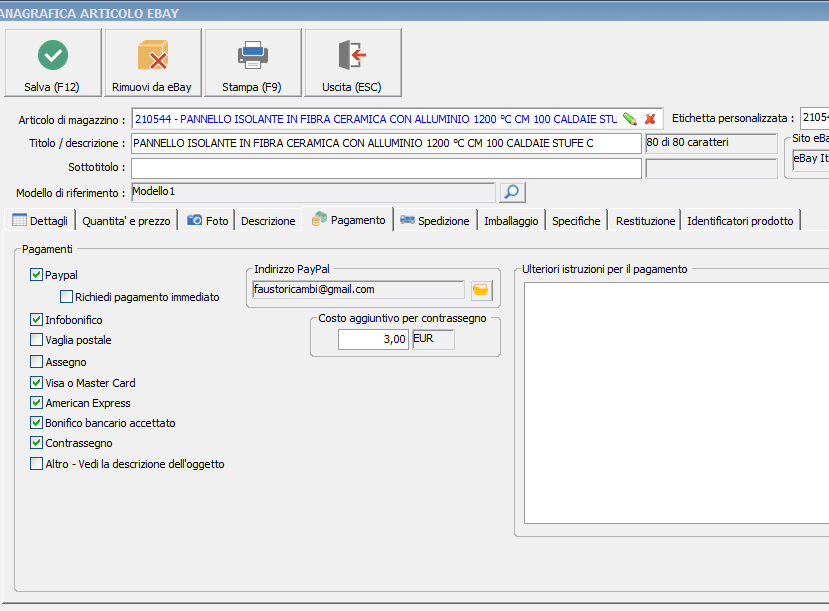Switch to the Descrizione tab
The image size is (829, 611).
click(x=268, y=220)
